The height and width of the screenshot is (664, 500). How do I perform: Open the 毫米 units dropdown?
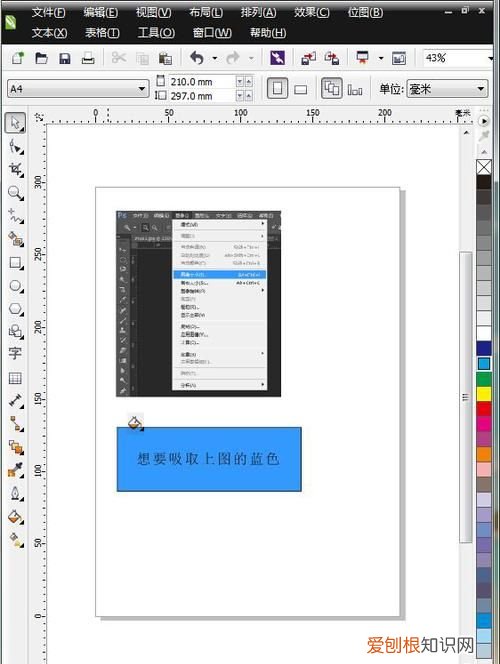click(x=447, y=89)
